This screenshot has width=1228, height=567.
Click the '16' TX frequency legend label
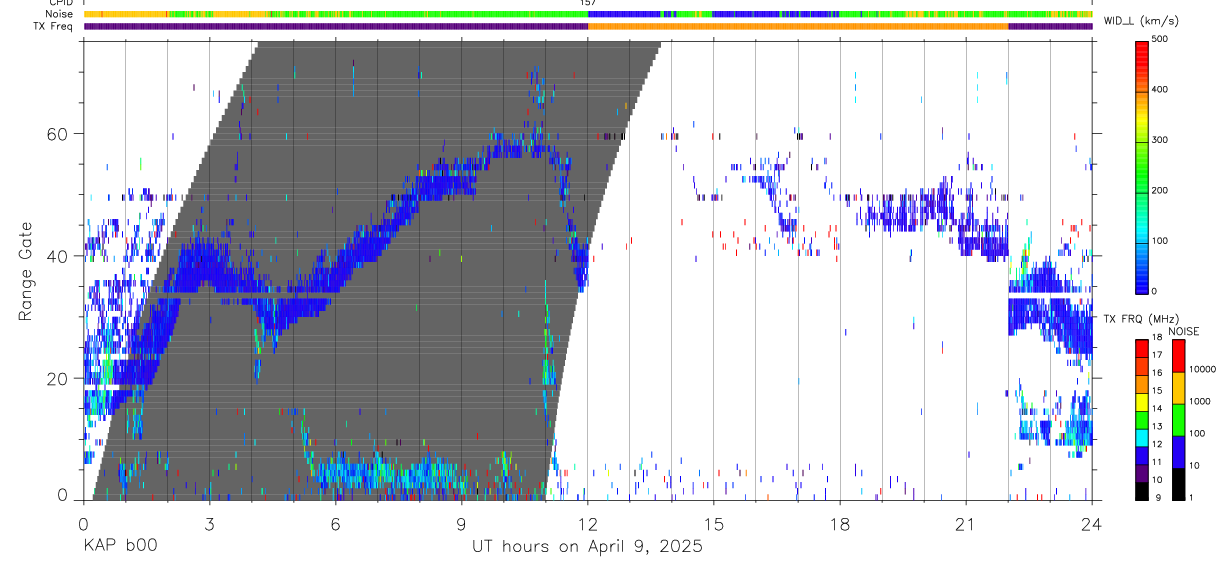coord(1158,372)
